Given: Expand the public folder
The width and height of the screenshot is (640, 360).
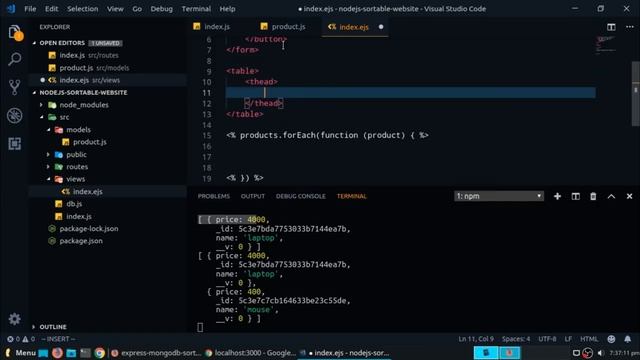Looking at the screenshot, I should pos(48,155).
